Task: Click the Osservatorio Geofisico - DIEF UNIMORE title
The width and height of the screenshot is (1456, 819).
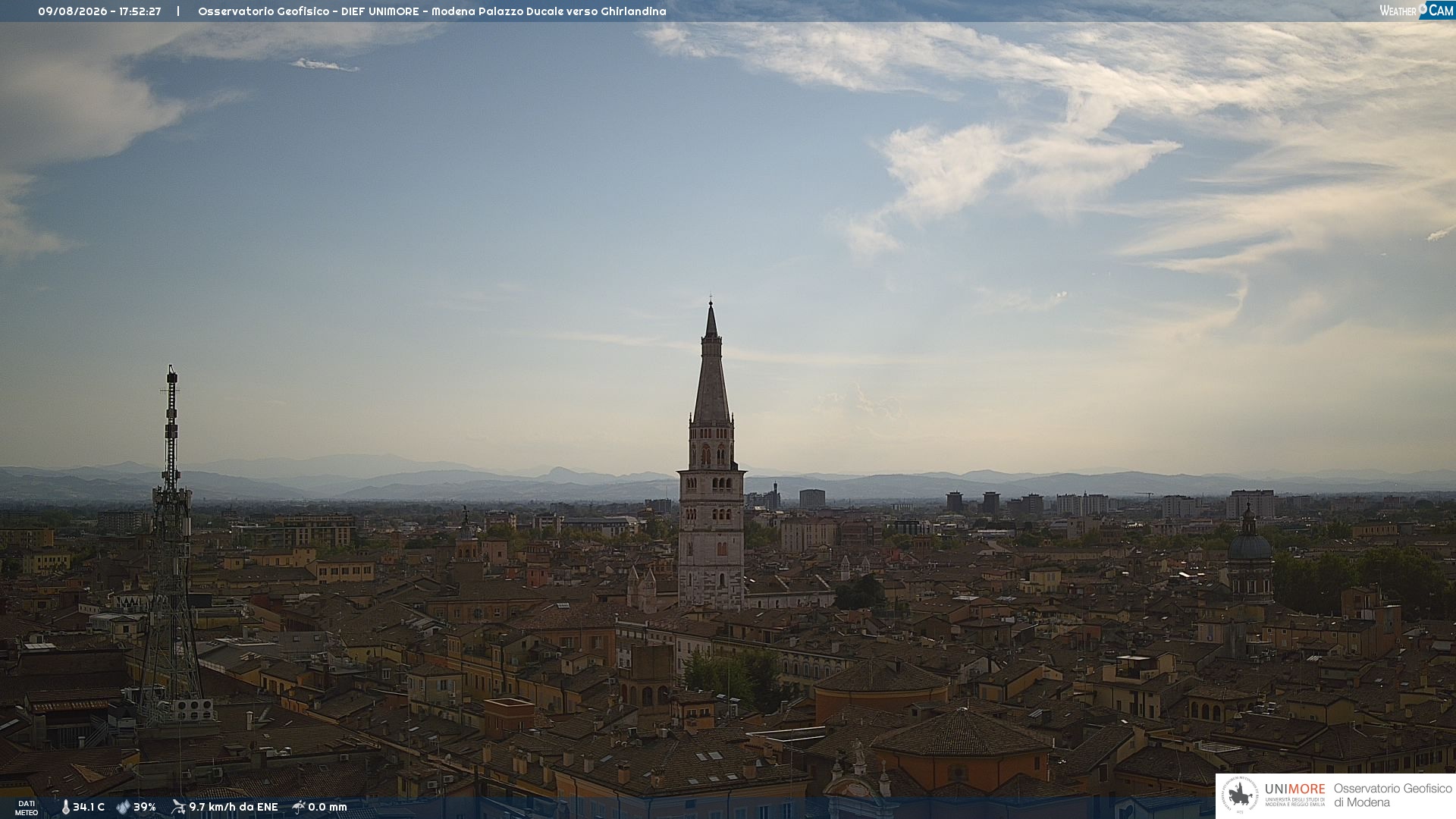Action: 432,11
